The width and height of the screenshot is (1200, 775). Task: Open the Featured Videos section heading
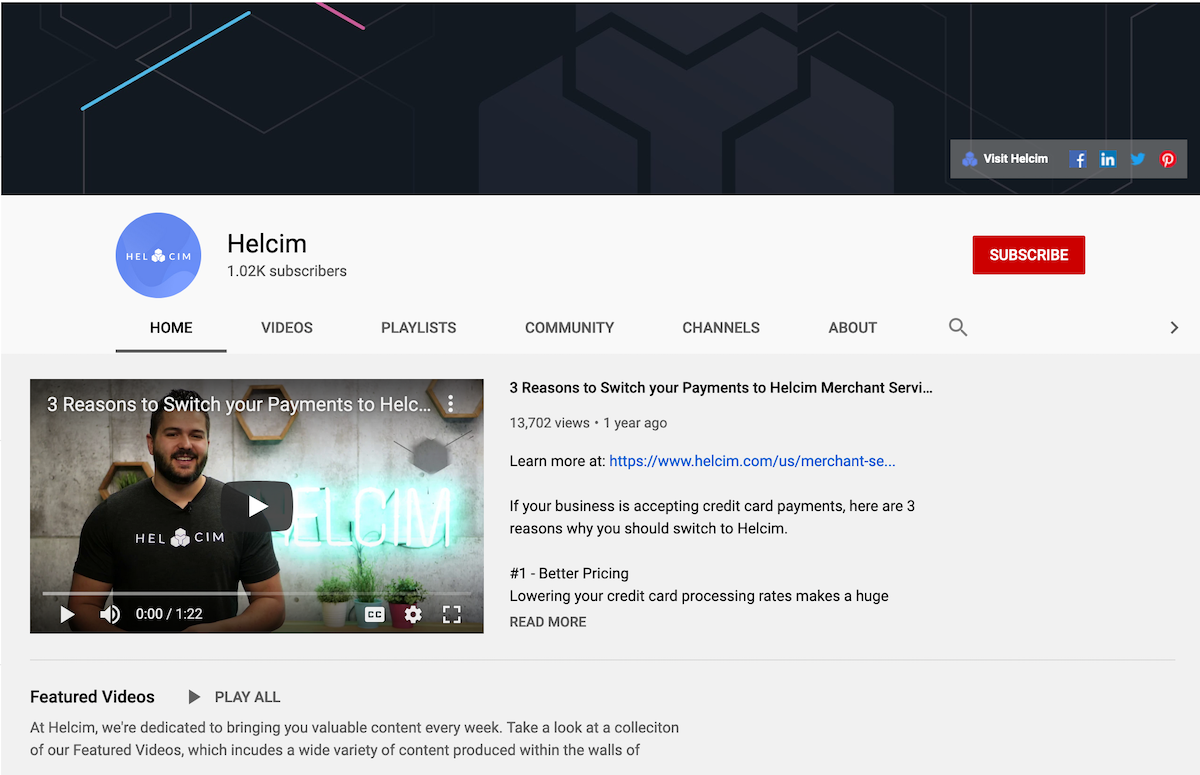pos(92,697)
